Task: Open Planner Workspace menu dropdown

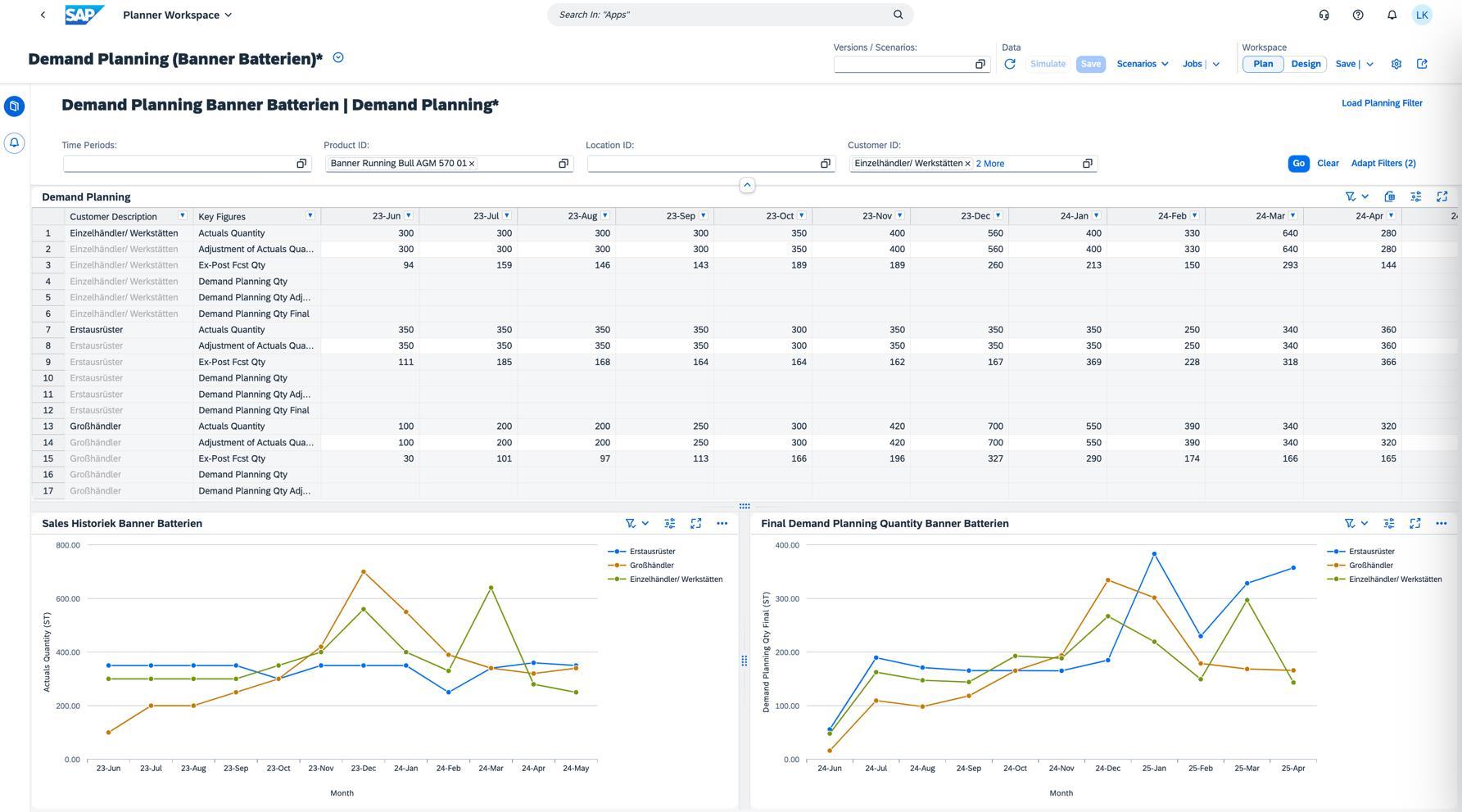Action: (x=178, y=15)
